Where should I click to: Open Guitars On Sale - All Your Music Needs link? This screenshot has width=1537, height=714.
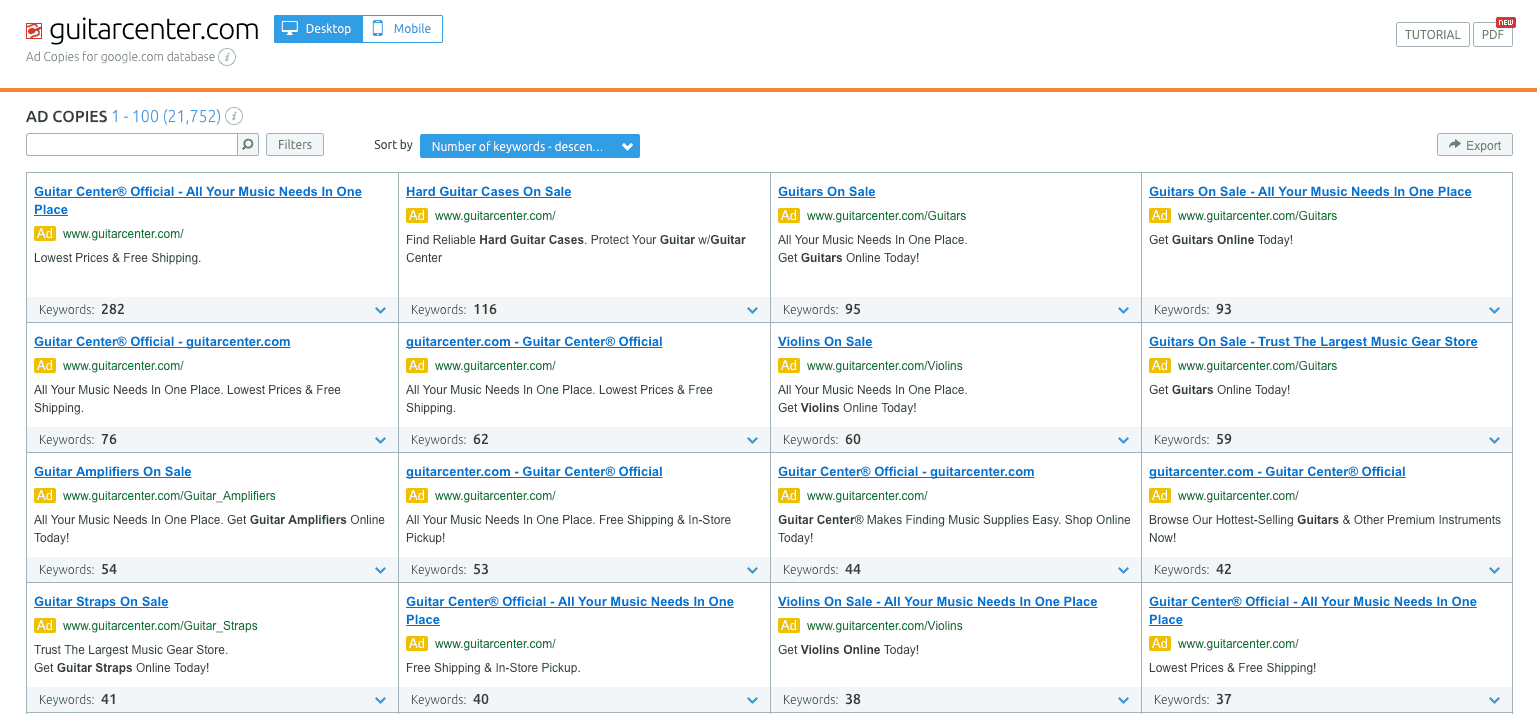pos(1310,192)
